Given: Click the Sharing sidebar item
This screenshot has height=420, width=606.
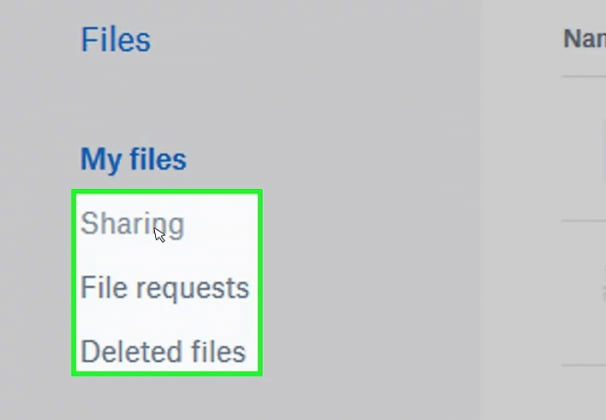Looking at the screenshot, I should tap(132, 223).
